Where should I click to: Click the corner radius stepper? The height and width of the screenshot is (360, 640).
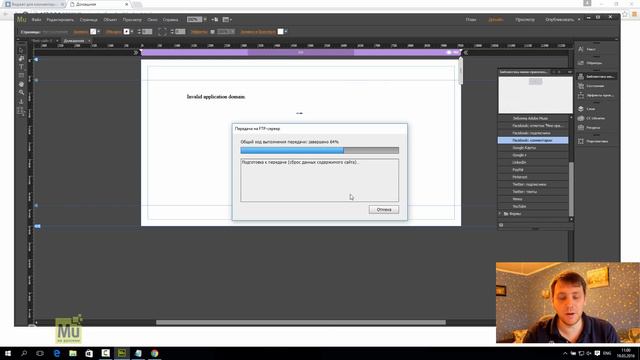tap(172, 31)
